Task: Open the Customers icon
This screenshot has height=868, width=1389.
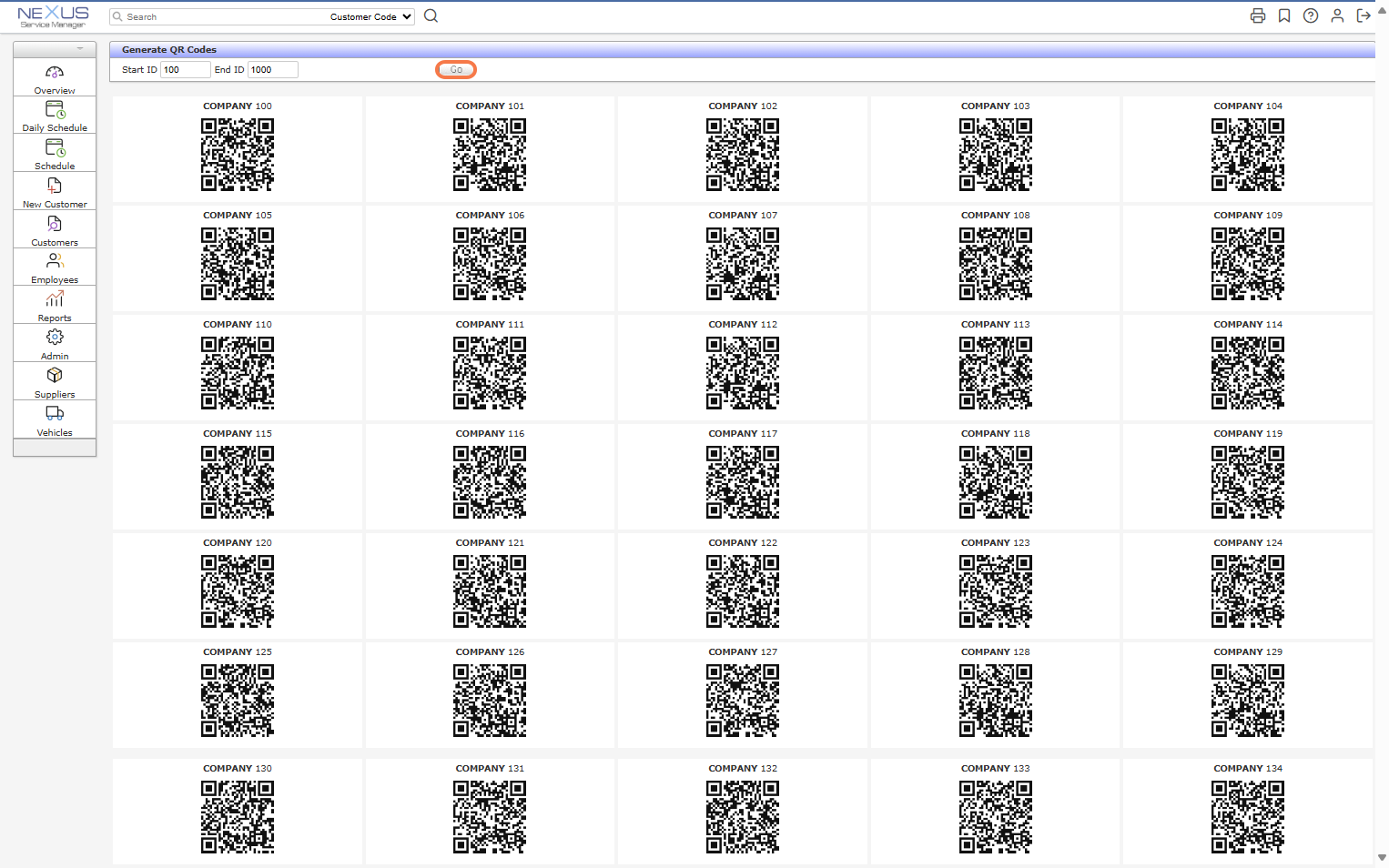Action: 55,224
